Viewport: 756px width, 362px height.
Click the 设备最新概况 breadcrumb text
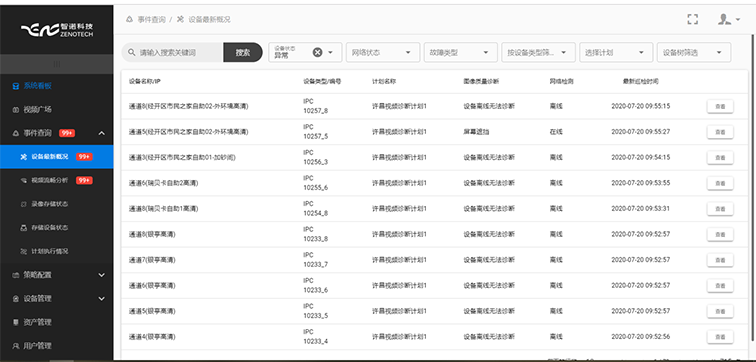(209, 19)
